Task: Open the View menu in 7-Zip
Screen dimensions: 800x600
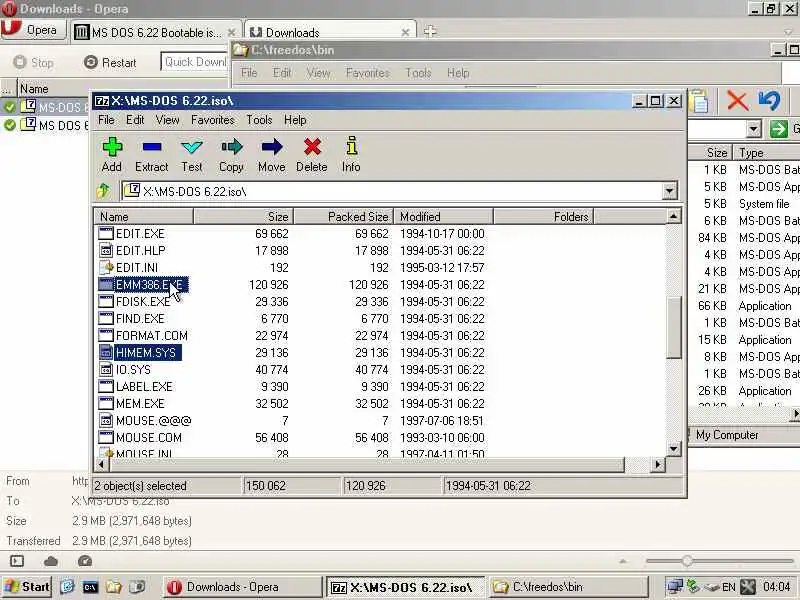Action: [167, 120]
